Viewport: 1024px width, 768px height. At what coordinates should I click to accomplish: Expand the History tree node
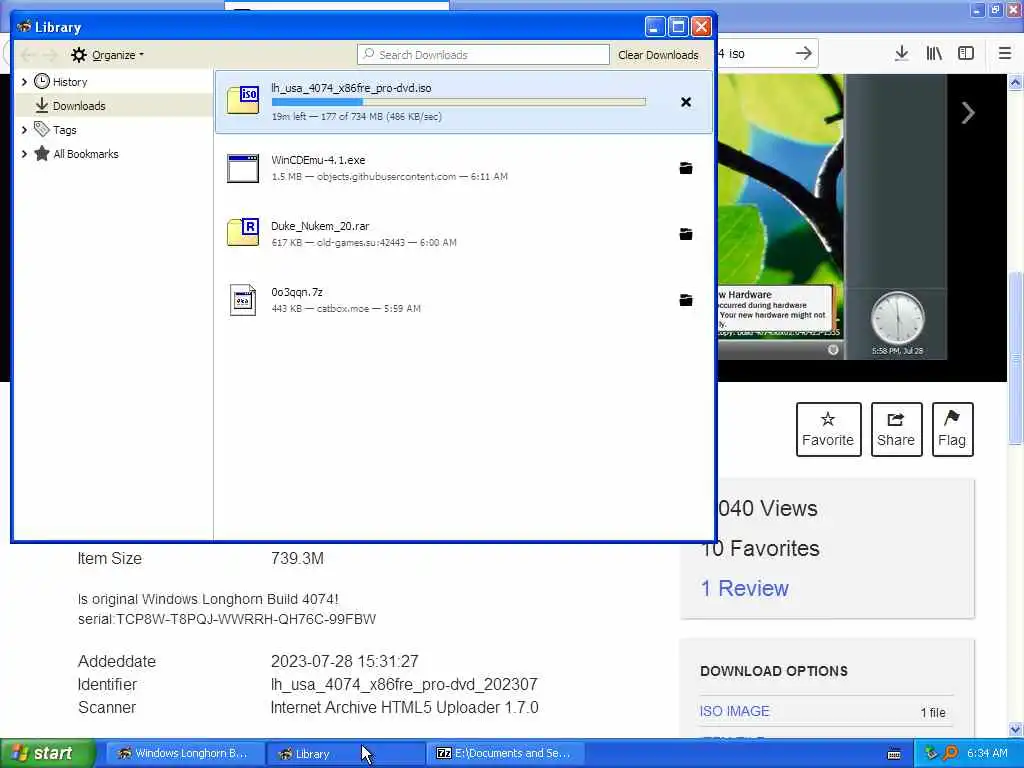point(24,82)
